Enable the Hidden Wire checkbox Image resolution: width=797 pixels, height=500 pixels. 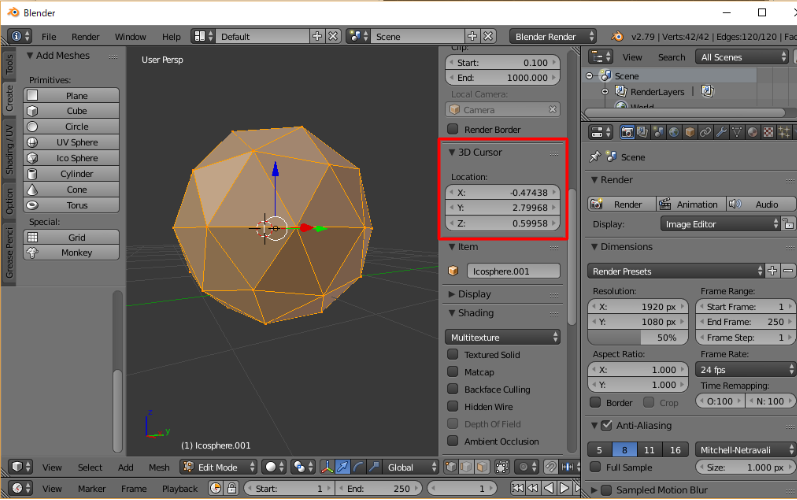point(452,406)
